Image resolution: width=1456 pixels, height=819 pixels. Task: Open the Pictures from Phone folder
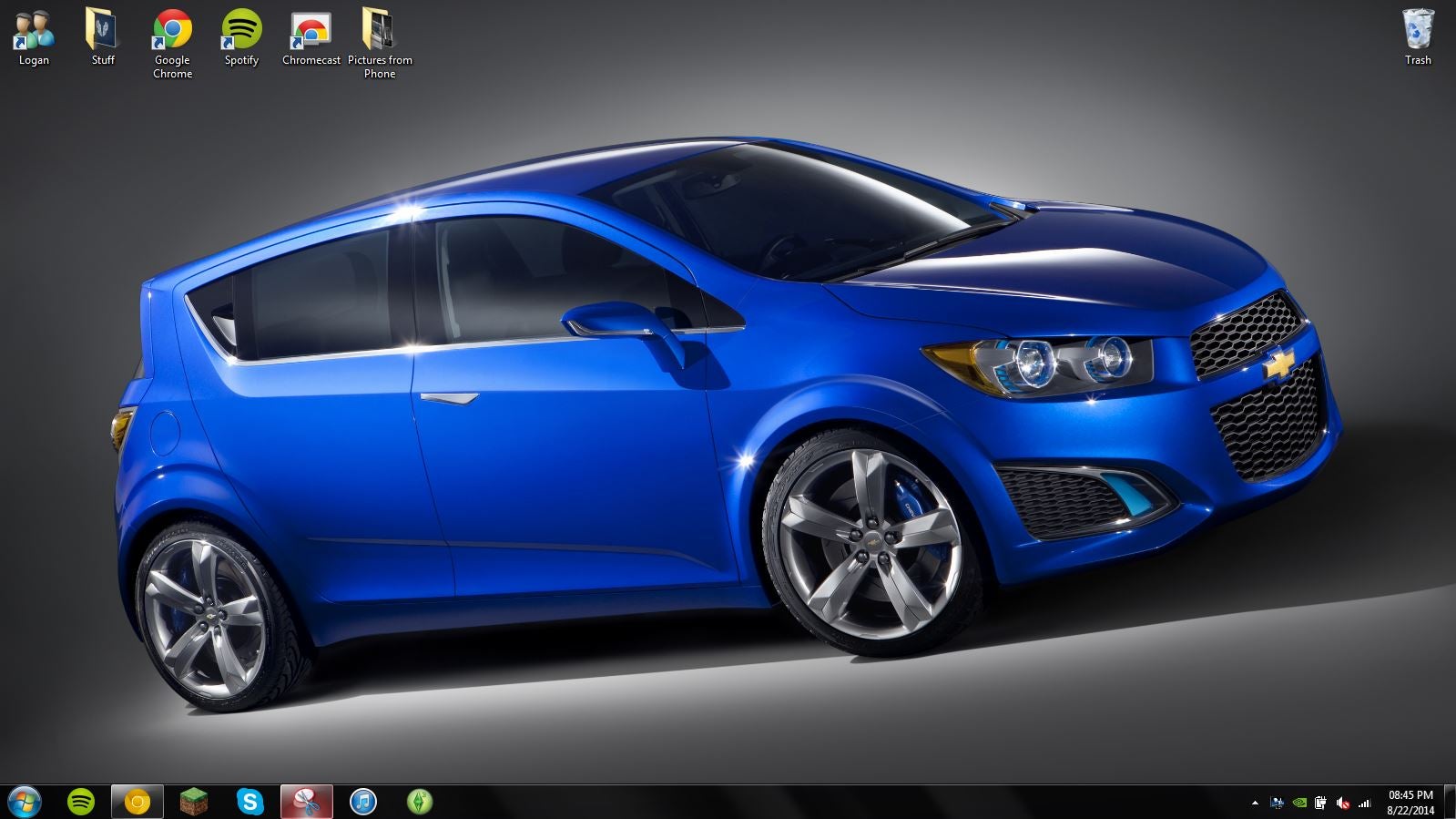pos(380,44)
